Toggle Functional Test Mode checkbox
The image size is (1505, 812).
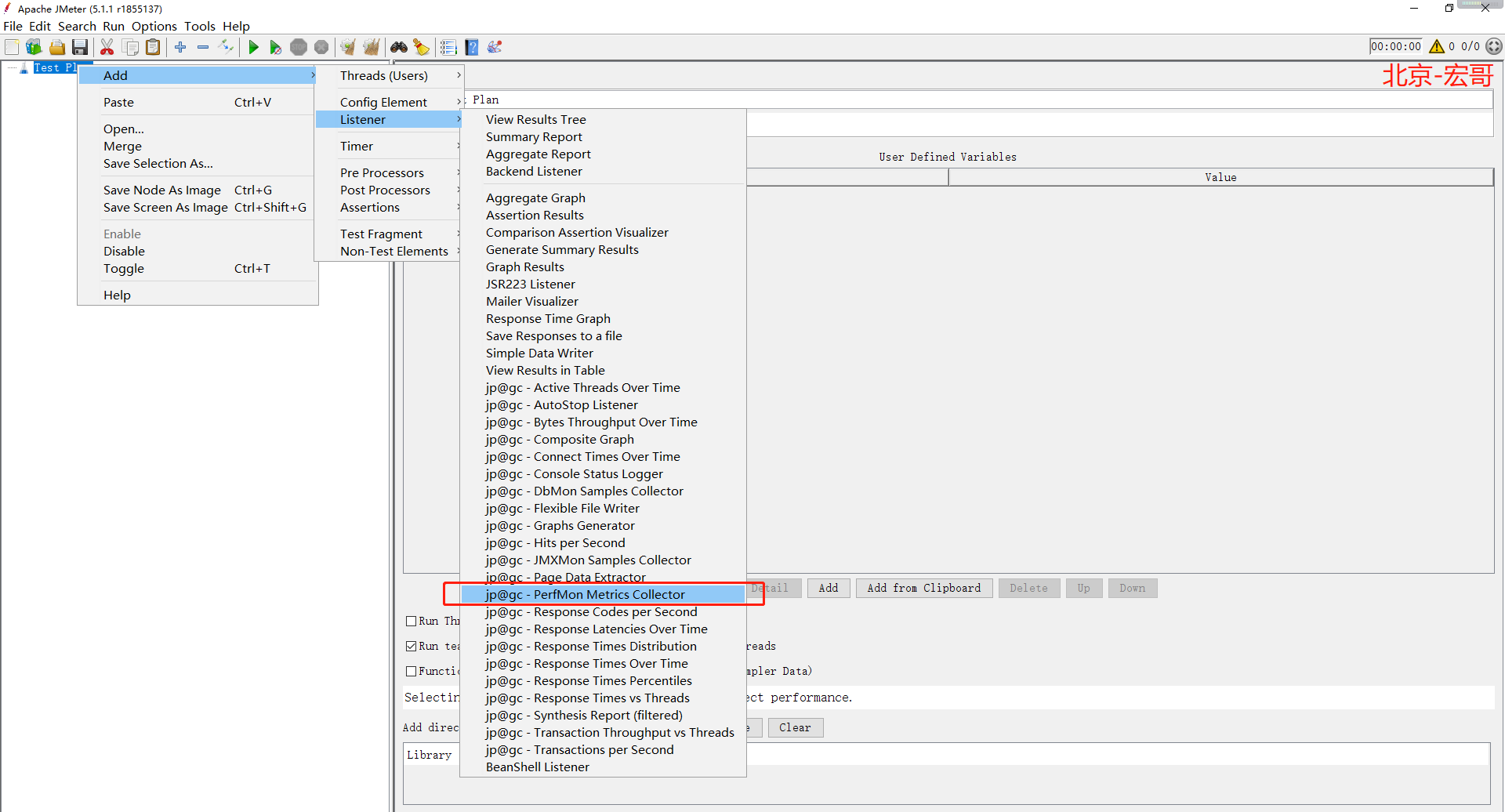[411, 671]
